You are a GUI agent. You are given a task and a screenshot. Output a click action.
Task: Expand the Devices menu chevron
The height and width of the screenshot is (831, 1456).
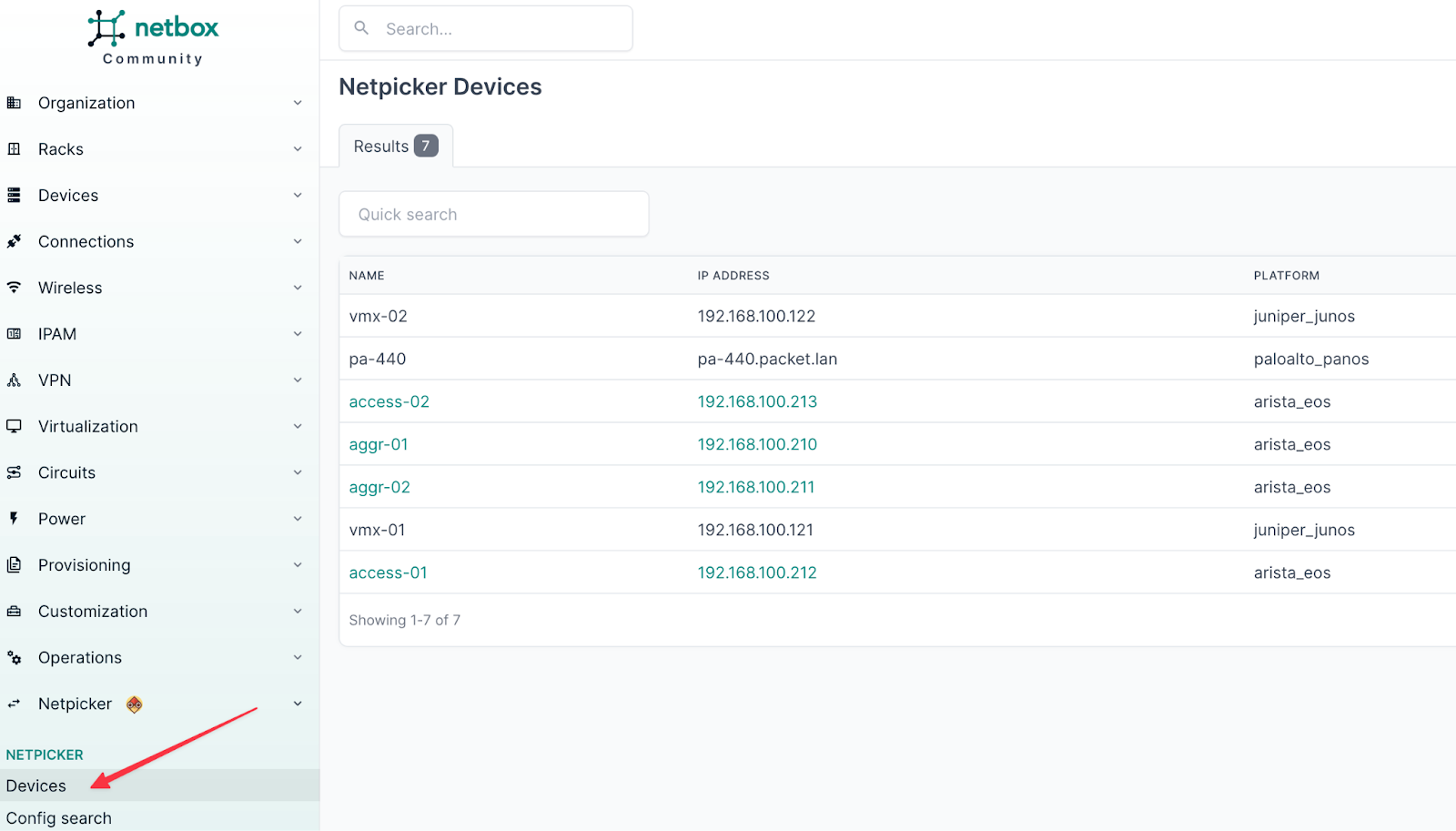298,196
